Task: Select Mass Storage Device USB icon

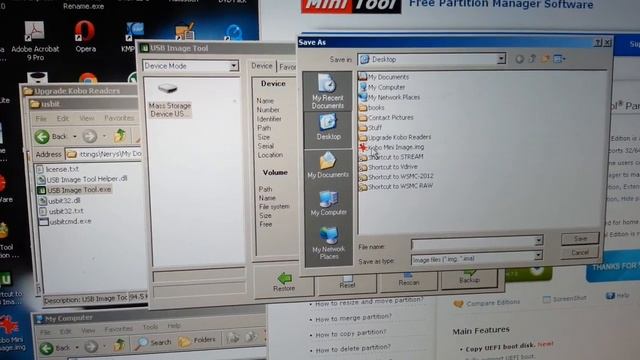Action: 169,100
